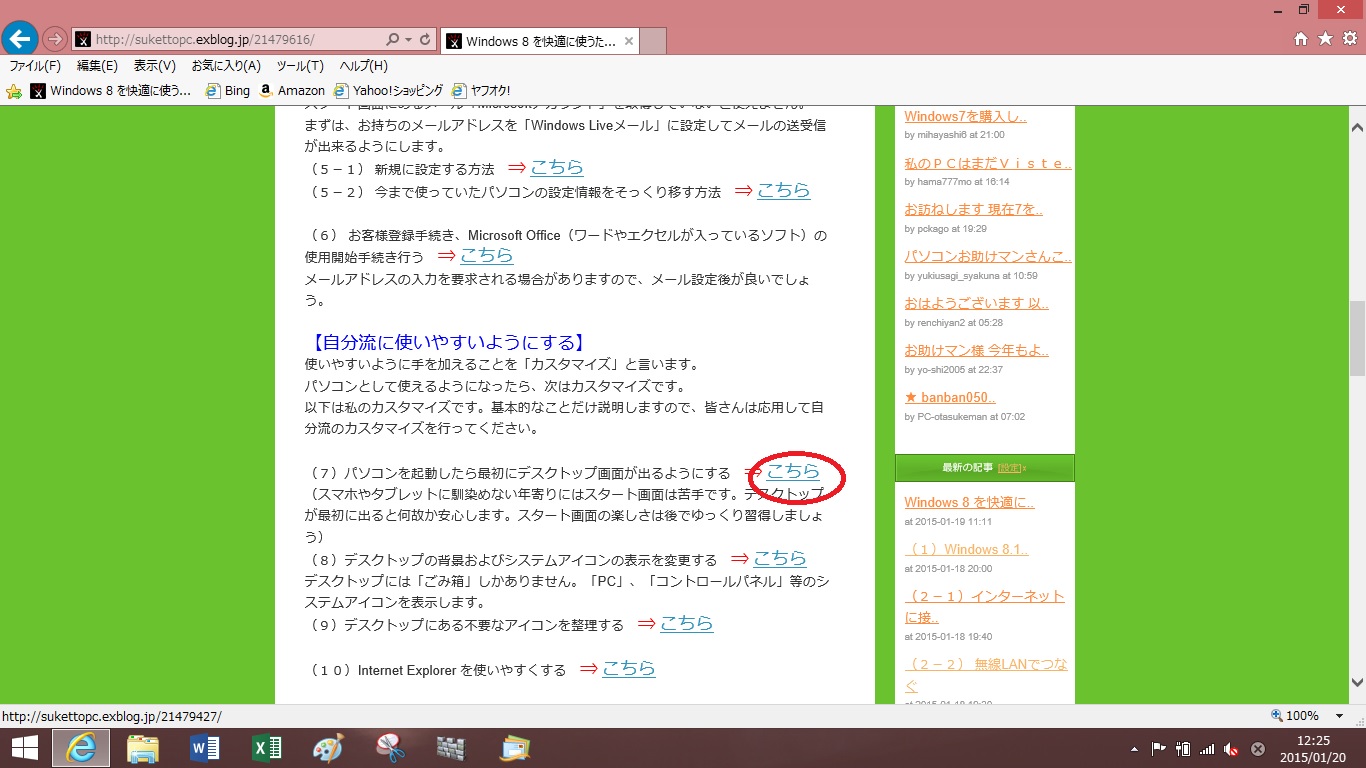The width and height of the screenshot is (1366, 768).
Task: Open latest article (1) Windows 8.1..
Action: coord(966,549)
